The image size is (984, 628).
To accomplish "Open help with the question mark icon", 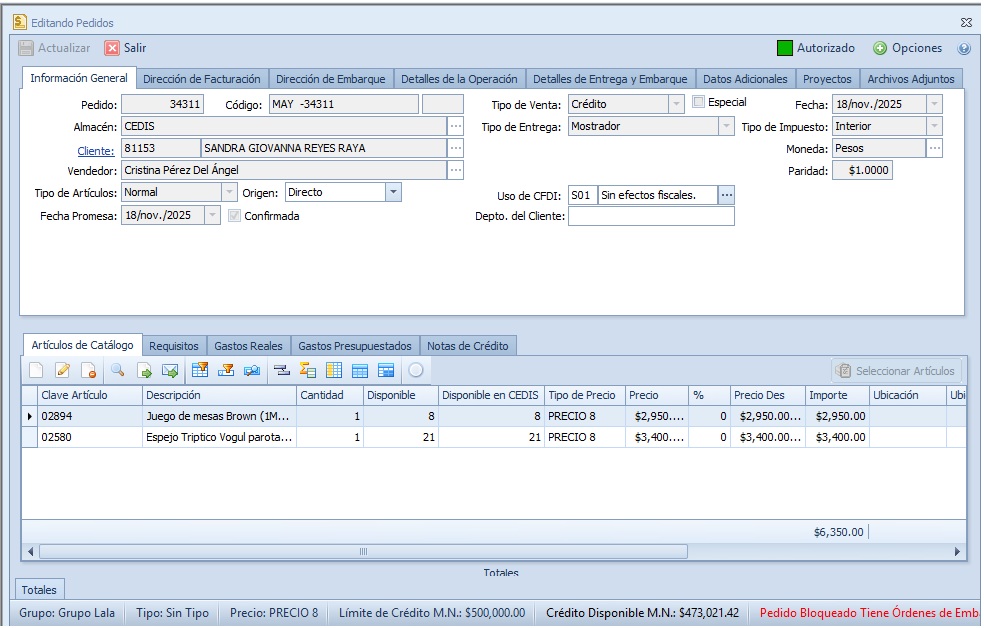I will point(964,48).
